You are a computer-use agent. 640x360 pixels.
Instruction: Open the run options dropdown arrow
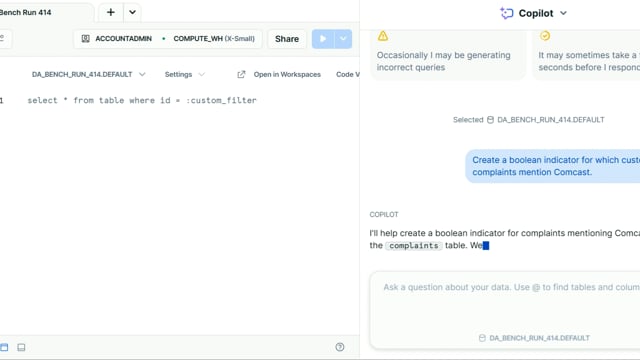point(343,39)
